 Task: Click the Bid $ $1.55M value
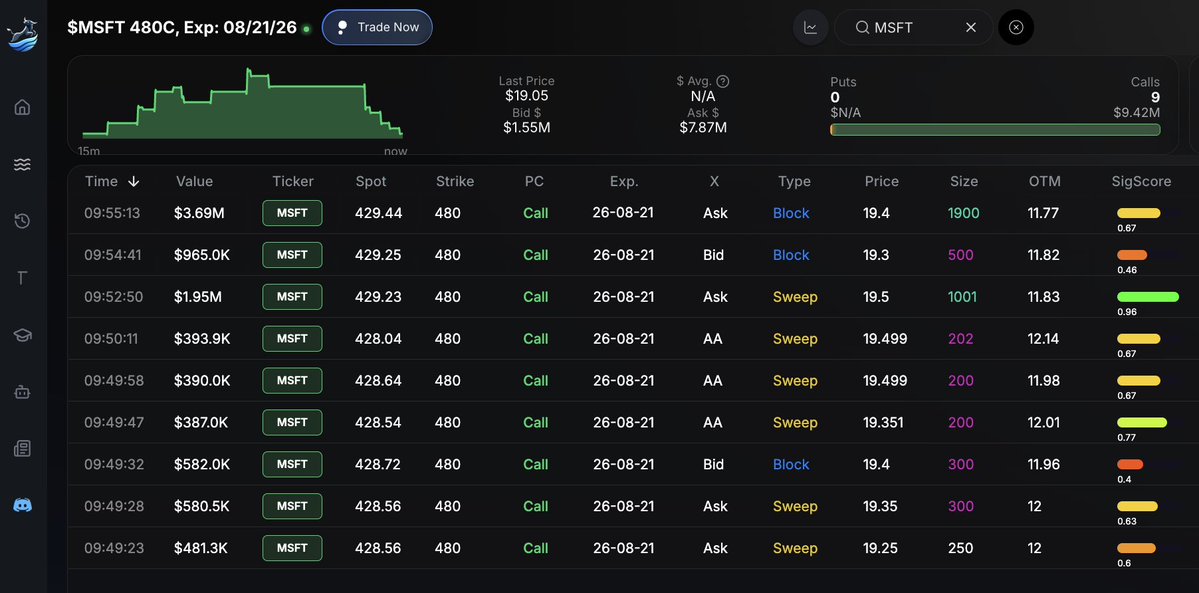click(x=527, y=127)
